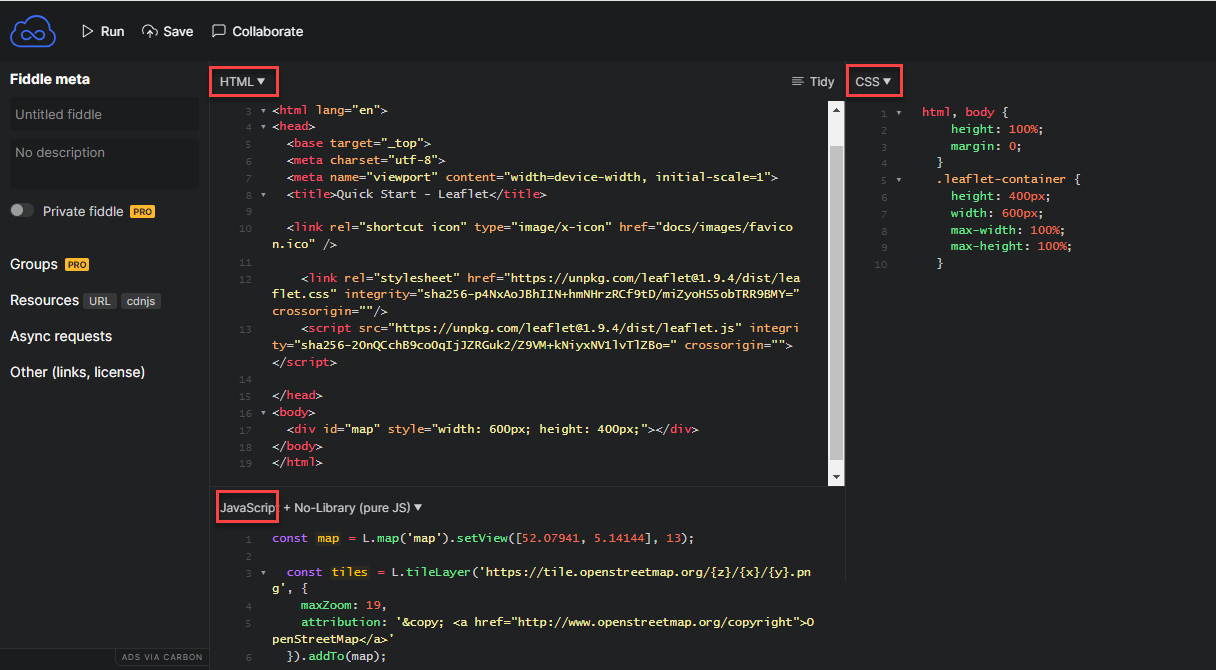
Task: Open the Groups section
Action: [x=34, y=264]
